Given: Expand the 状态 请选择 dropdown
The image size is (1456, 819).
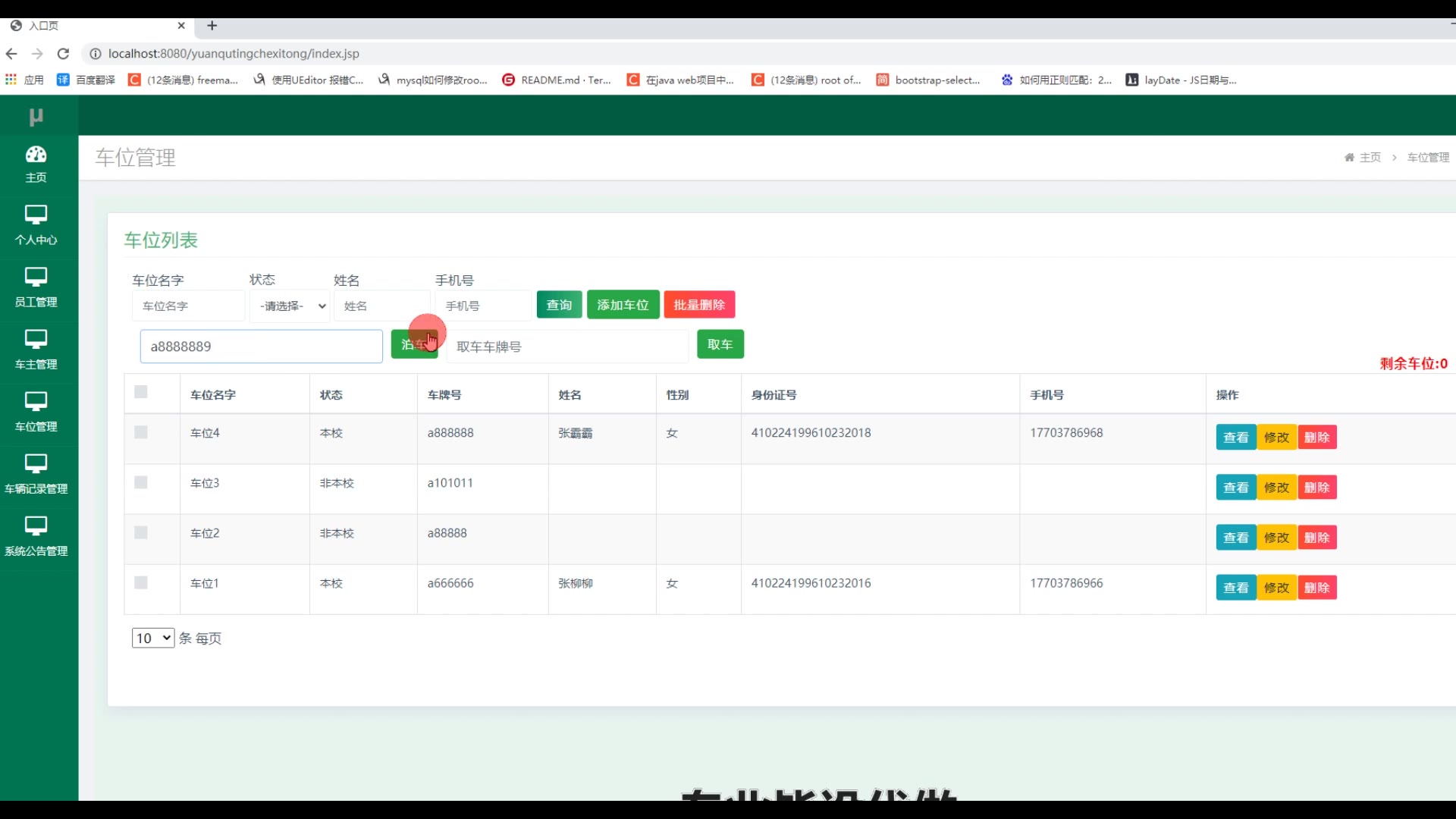Looking at the screenshot, I should 290,306.
